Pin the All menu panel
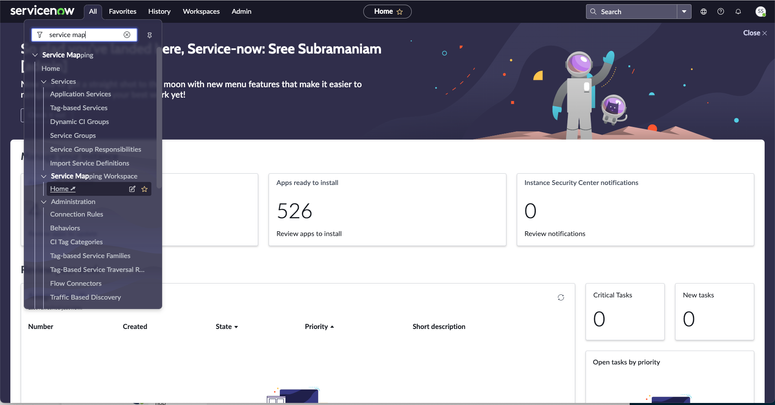 (x=149, y=35)
